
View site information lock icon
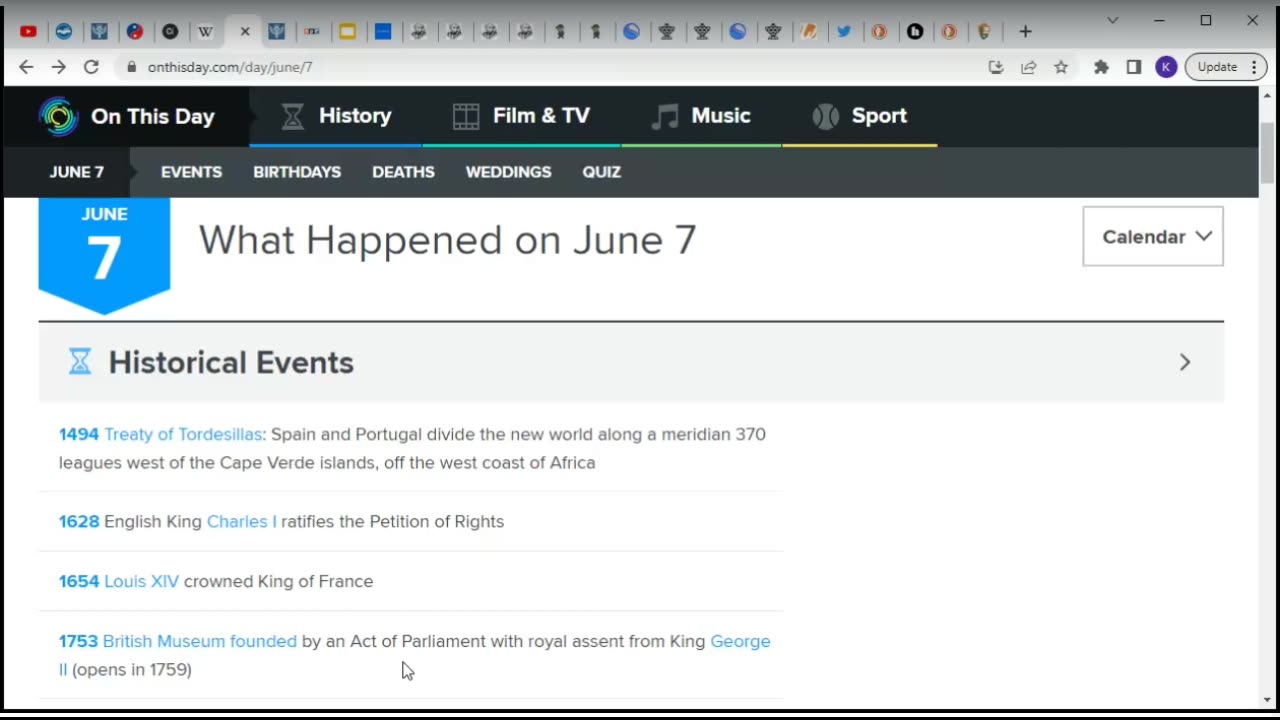pos(130,67)
